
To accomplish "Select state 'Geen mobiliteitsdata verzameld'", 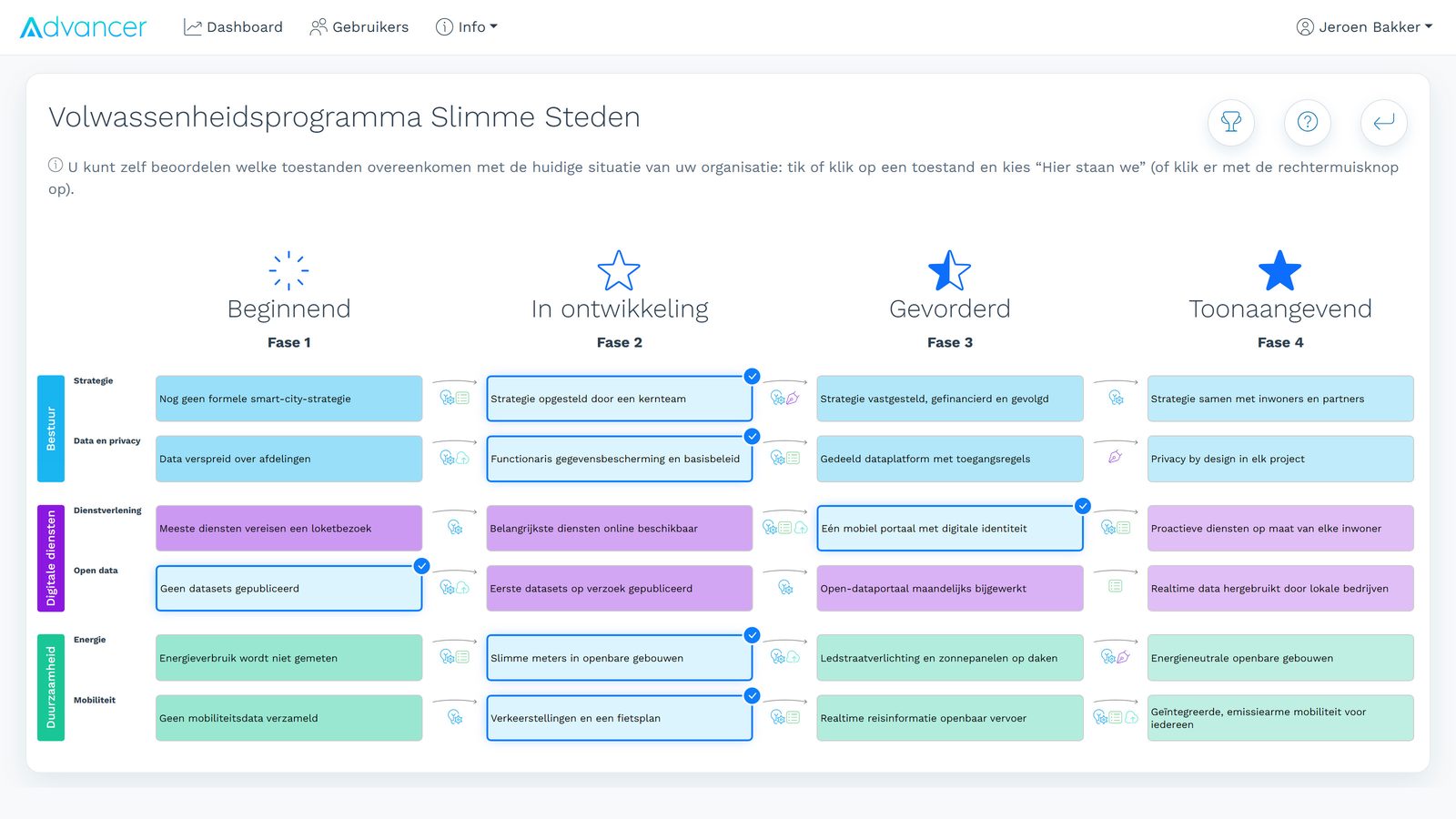I will 289,718.
